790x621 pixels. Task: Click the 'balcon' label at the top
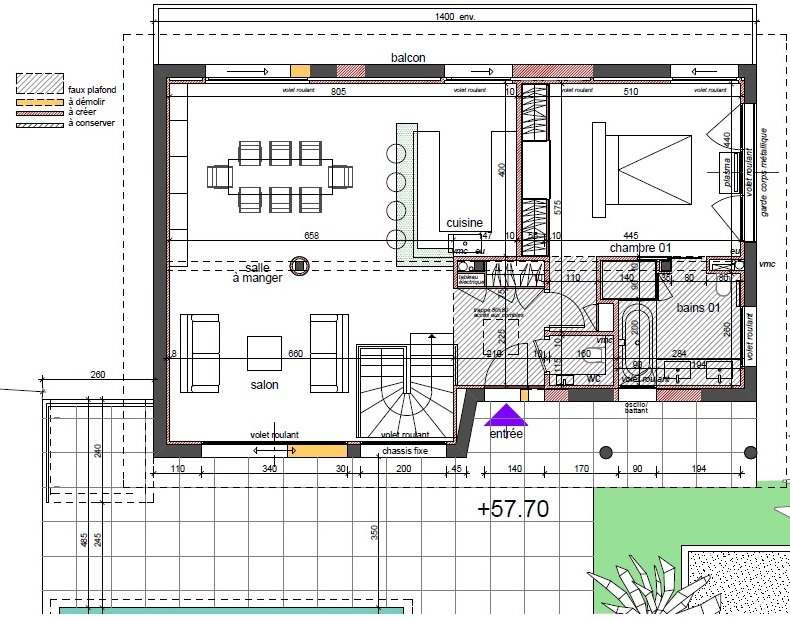pos(408,58)
